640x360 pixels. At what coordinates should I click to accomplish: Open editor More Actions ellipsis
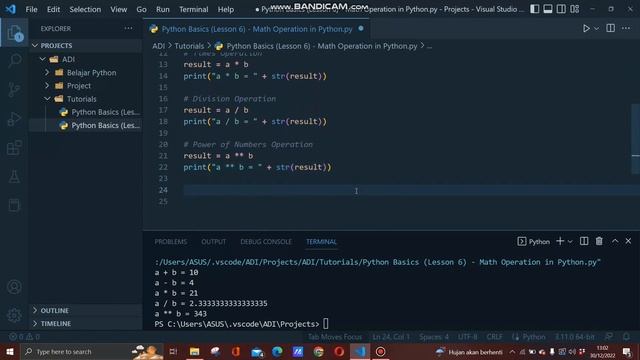pos(626,28)
